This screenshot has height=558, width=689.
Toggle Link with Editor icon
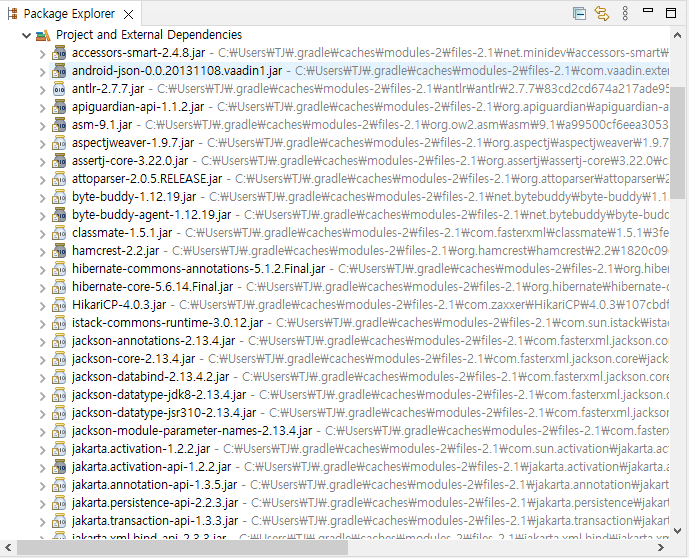pos(602,14)
